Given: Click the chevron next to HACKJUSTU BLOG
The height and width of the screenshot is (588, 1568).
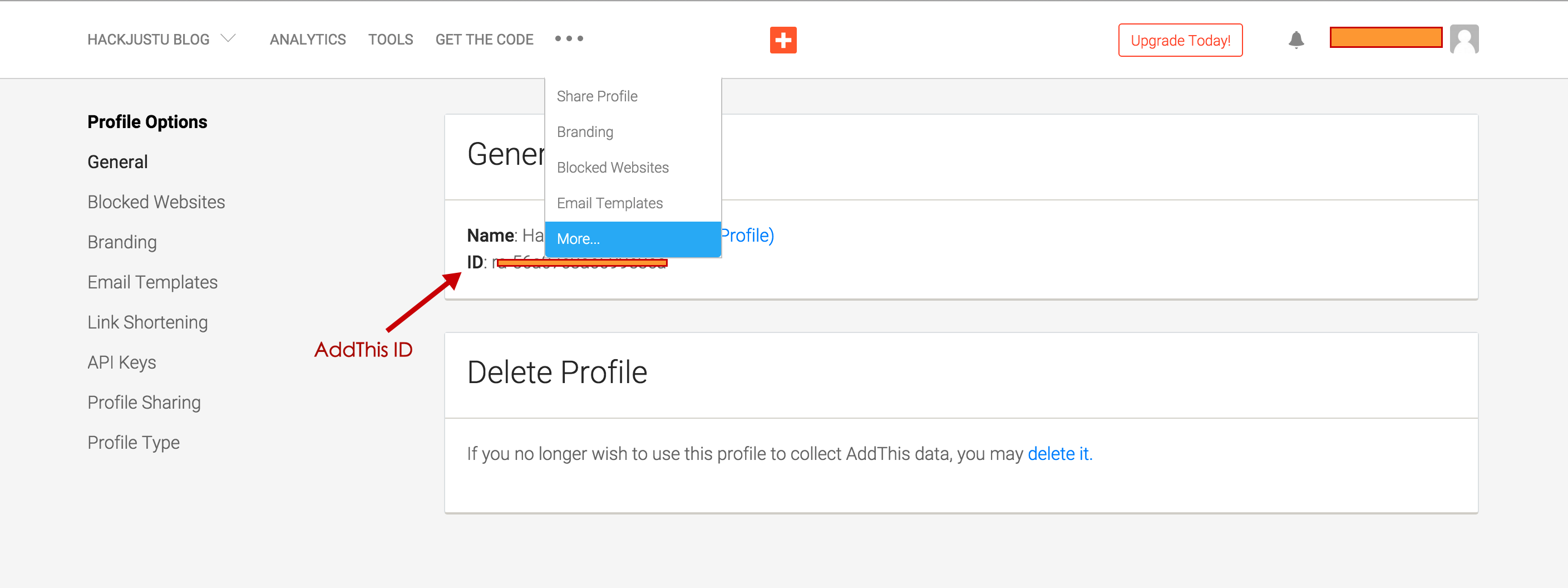Looking at the screenshot, I should pyautogui.click(x=228, y=38).
